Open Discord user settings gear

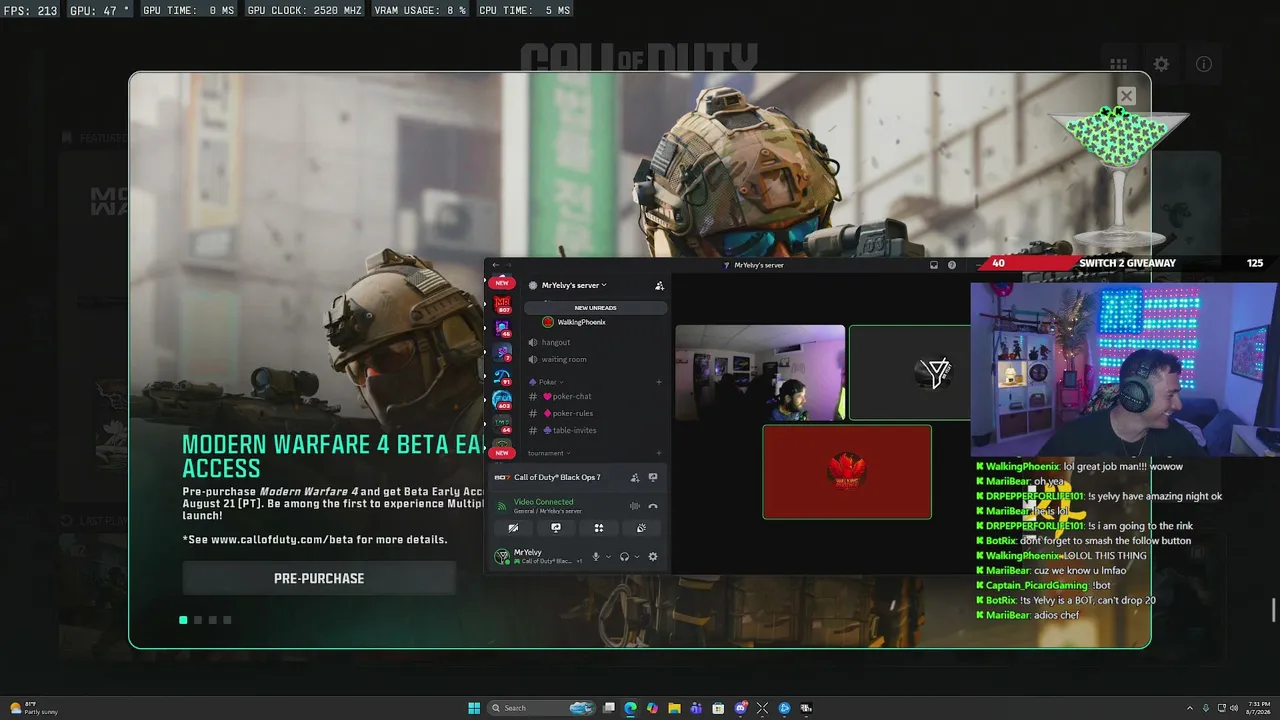point(653,557)
